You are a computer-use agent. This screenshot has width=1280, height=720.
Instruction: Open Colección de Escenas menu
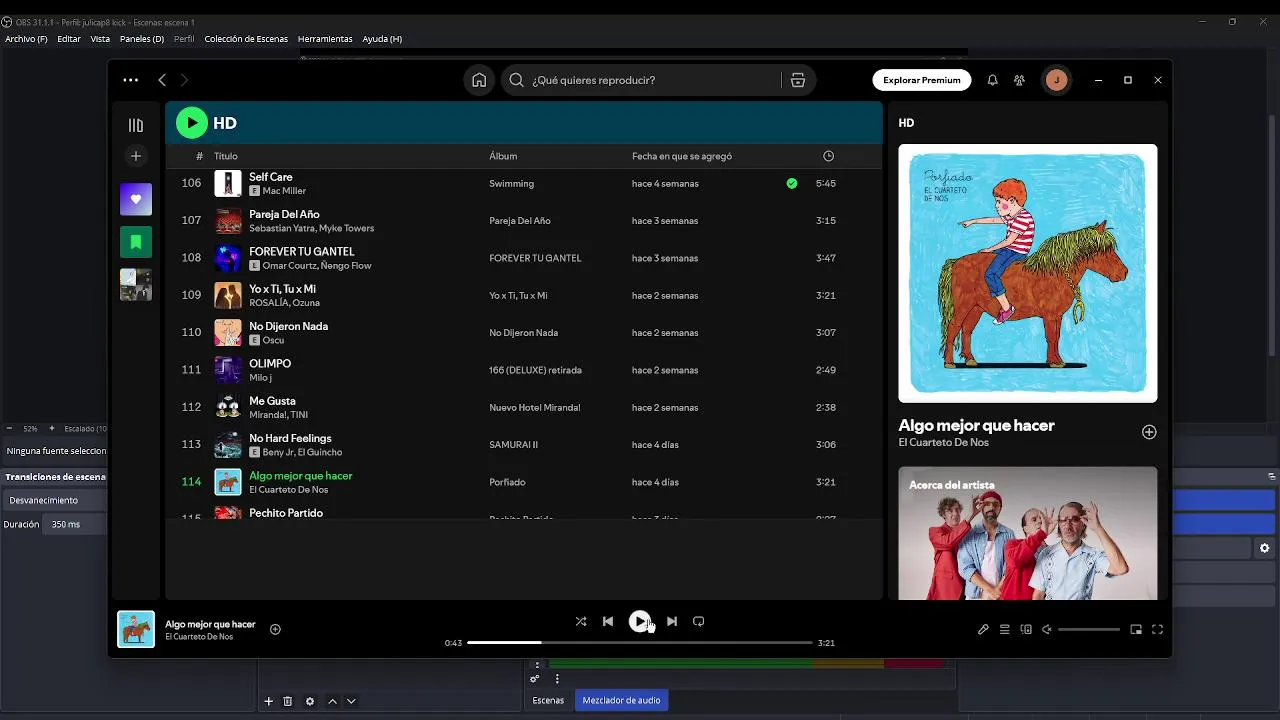246,39
